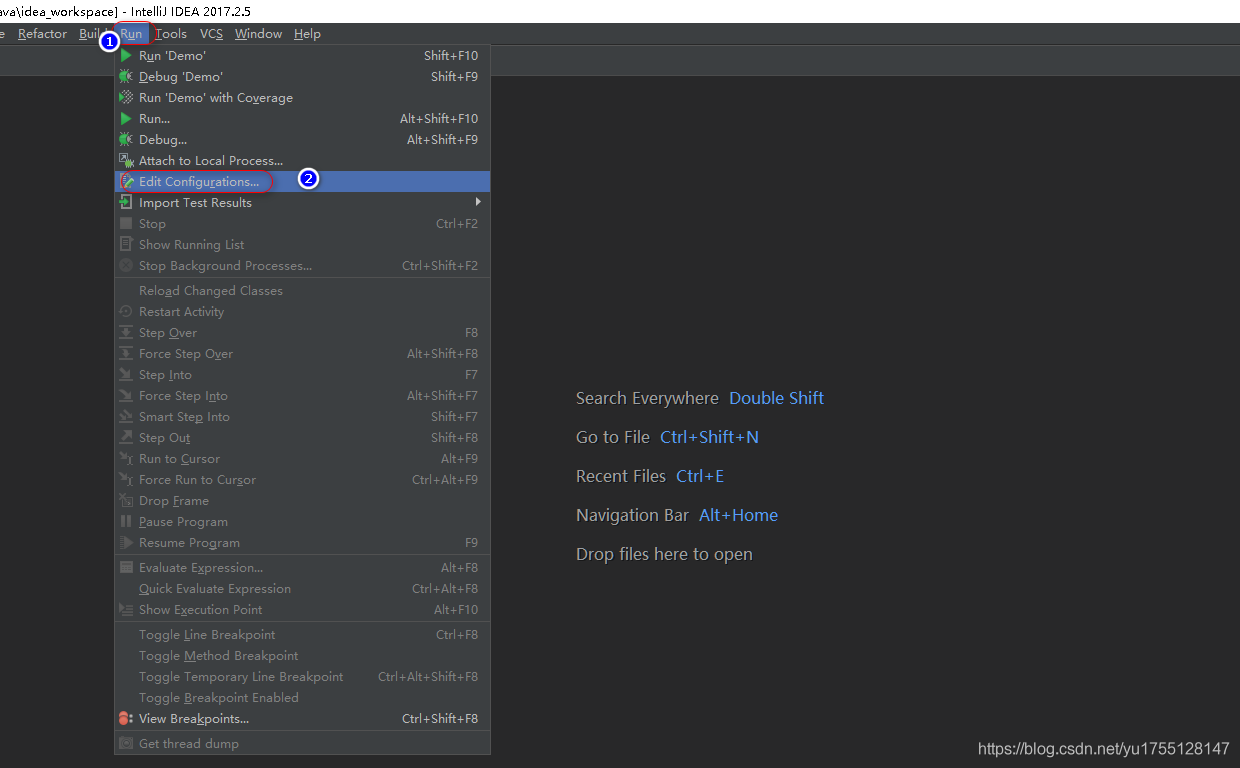Click the Alt+Home shortcut hint
The width and height of the screenshot is (1240, 768).
pyautogui.click(x=738, y=515)
